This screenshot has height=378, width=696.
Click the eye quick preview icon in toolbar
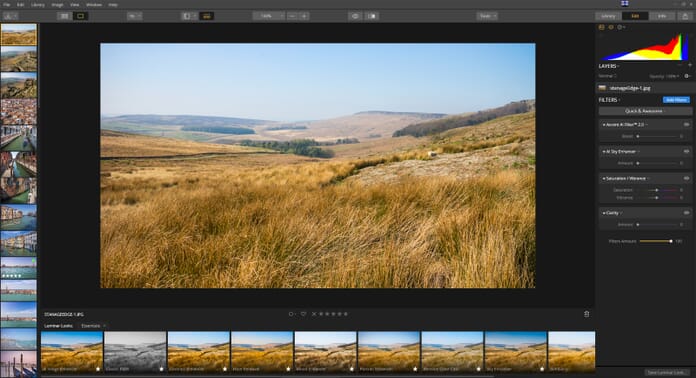tap(355, 16)
